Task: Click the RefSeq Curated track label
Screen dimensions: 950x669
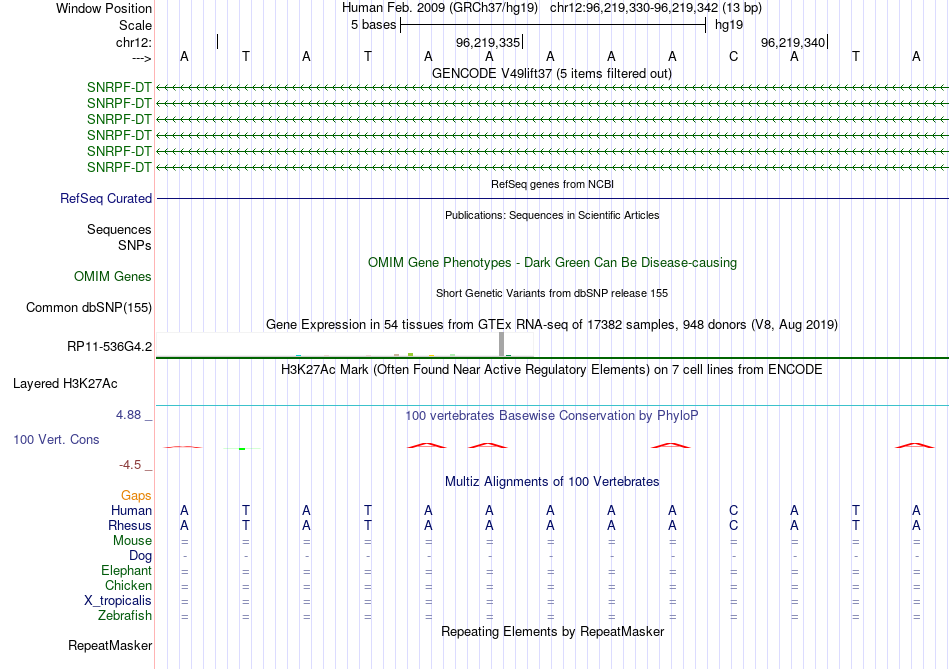Action: coord(106,198)
